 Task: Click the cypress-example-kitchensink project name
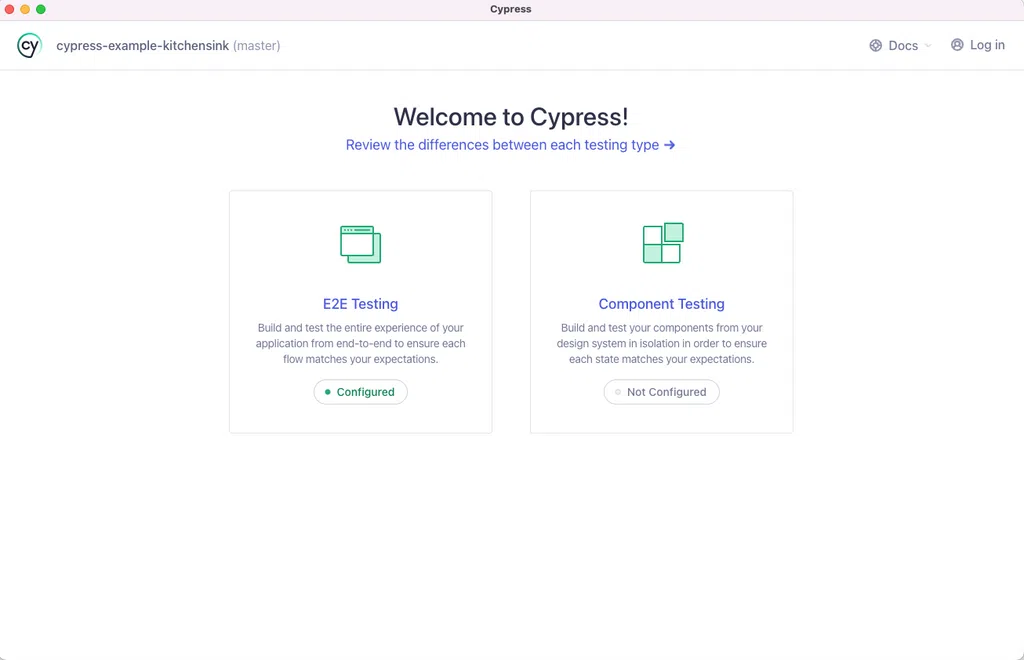(142, 46)
